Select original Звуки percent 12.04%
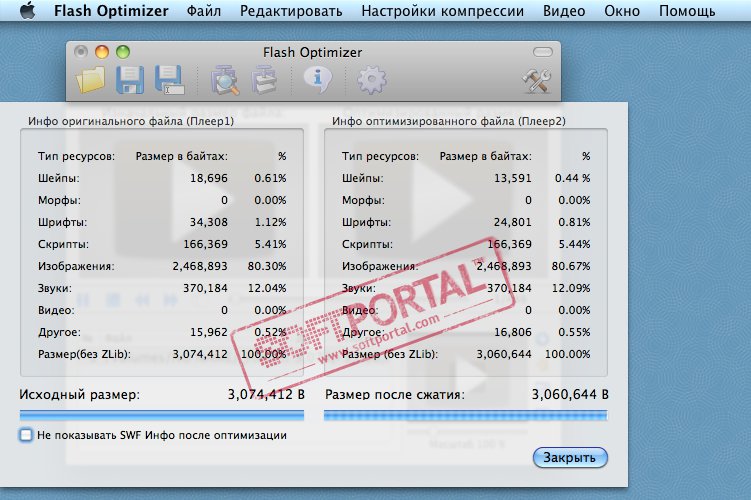This screenshot has height=500, width=751. point(267,288)
